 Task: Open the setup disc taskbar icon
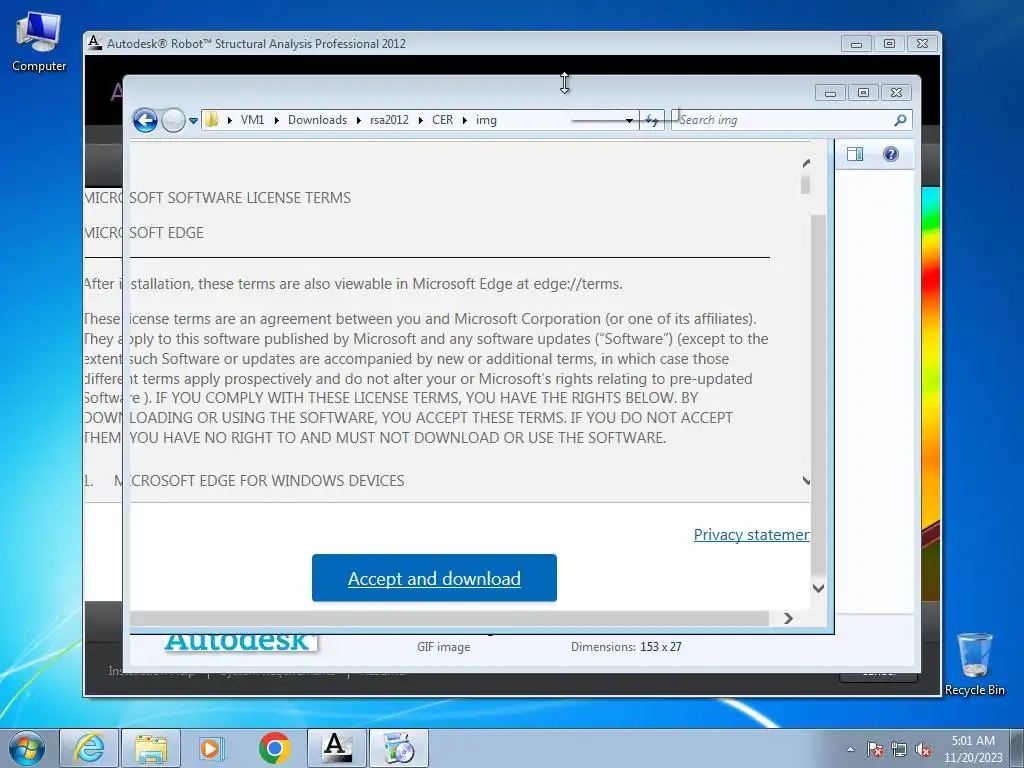399,748
